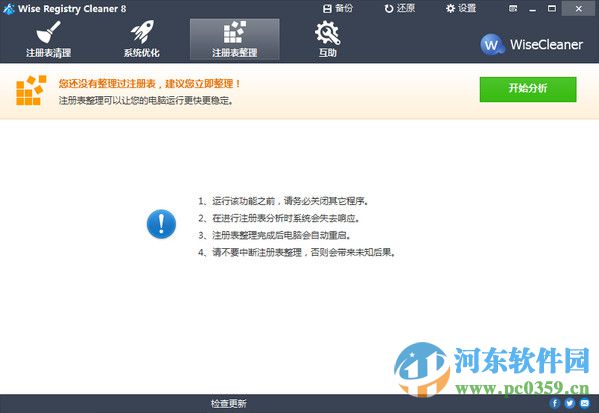Click the blue exclamation info icon

pyautogui.click(x=161, y=224)
